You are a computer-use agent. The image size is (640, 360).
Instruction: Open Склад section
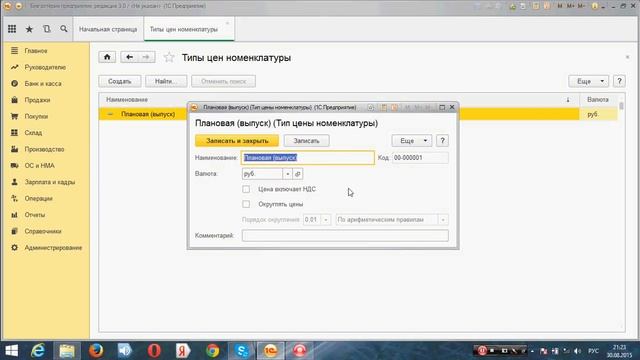tap(33, 133)
